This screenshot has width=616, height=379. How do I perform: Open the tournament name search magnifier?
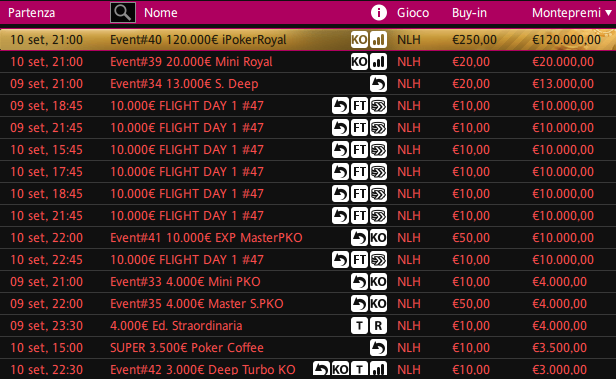[x=123, y=13]
